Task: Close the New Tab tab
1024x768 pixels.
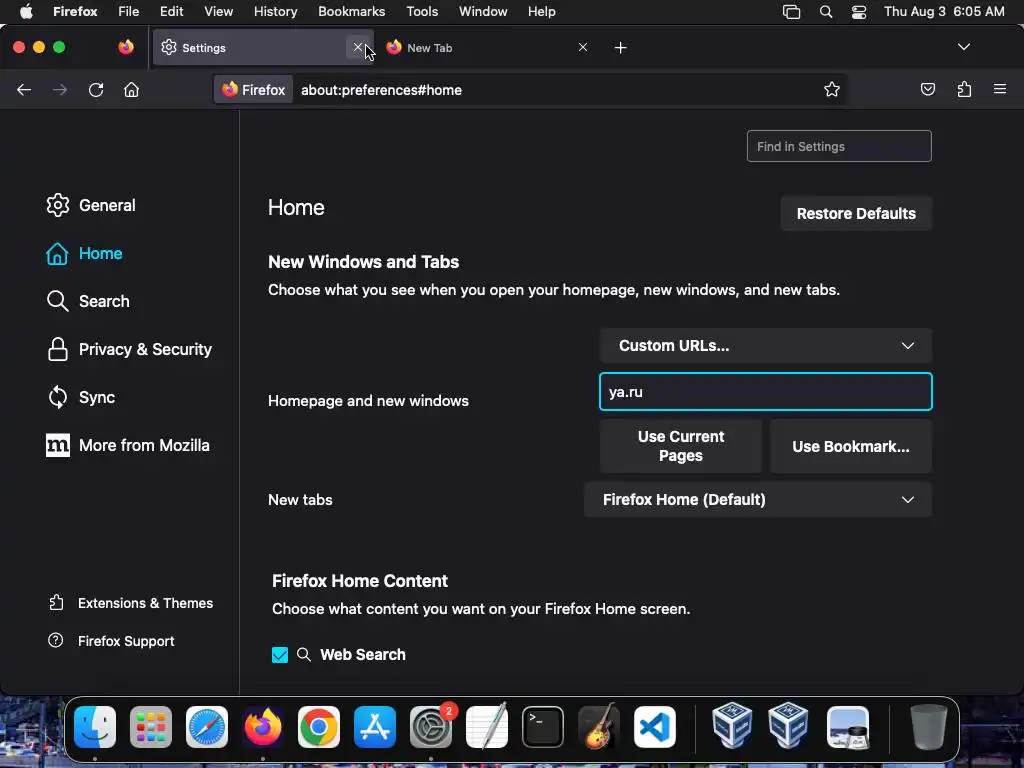Action: tap(583, 47)
